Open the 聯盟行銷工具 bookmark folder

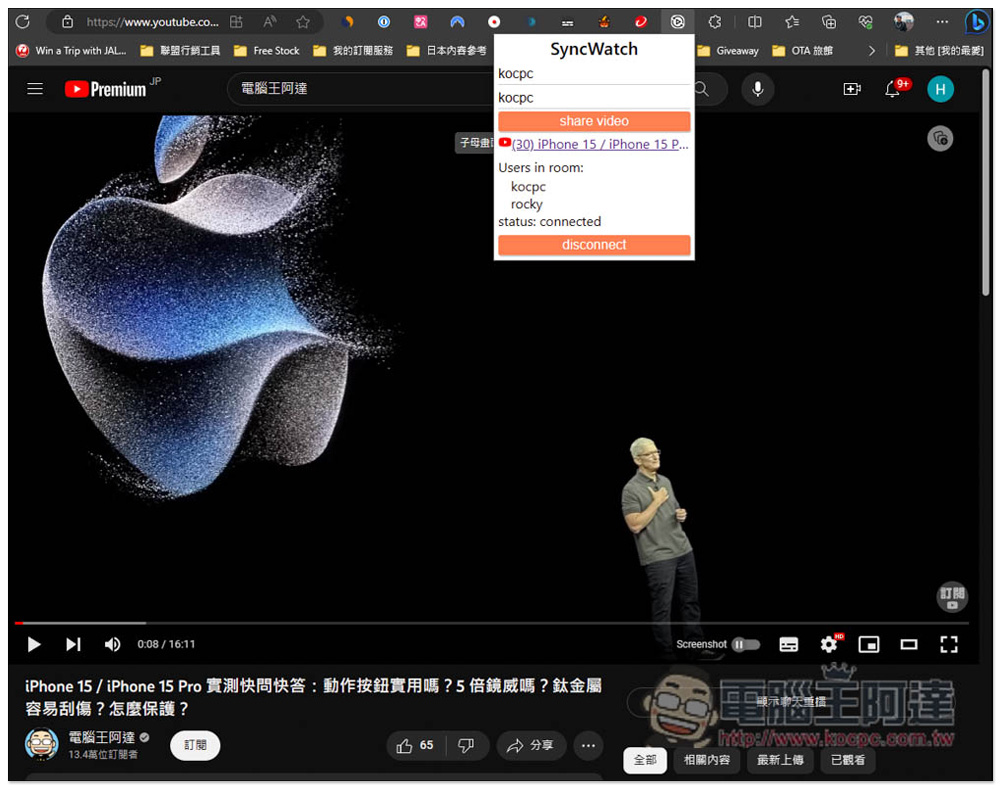[x=180, y=50]
